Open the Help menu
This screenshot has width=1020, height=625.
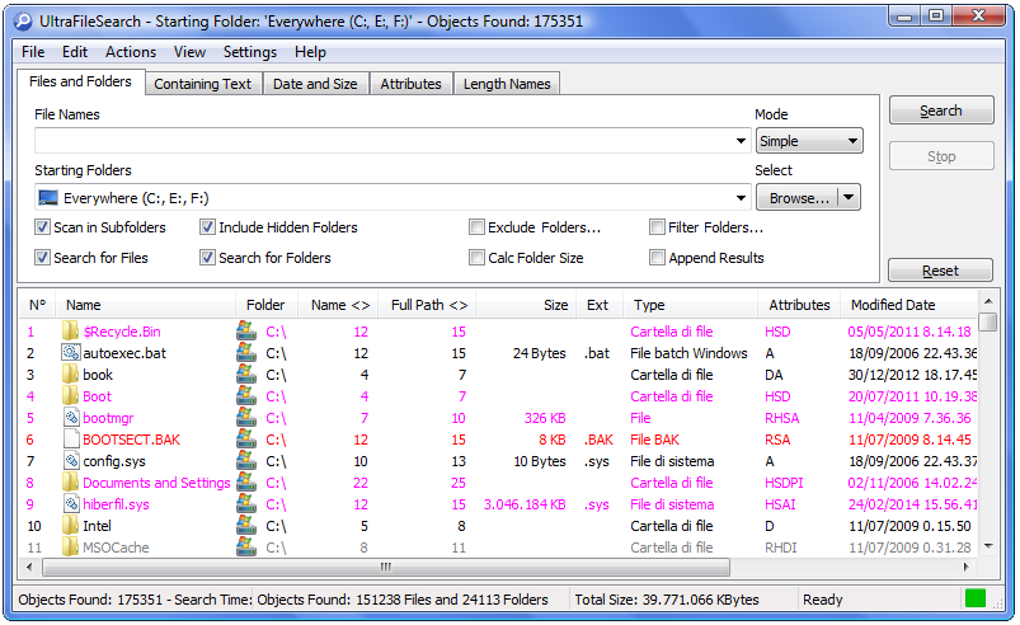coord(310,52)
